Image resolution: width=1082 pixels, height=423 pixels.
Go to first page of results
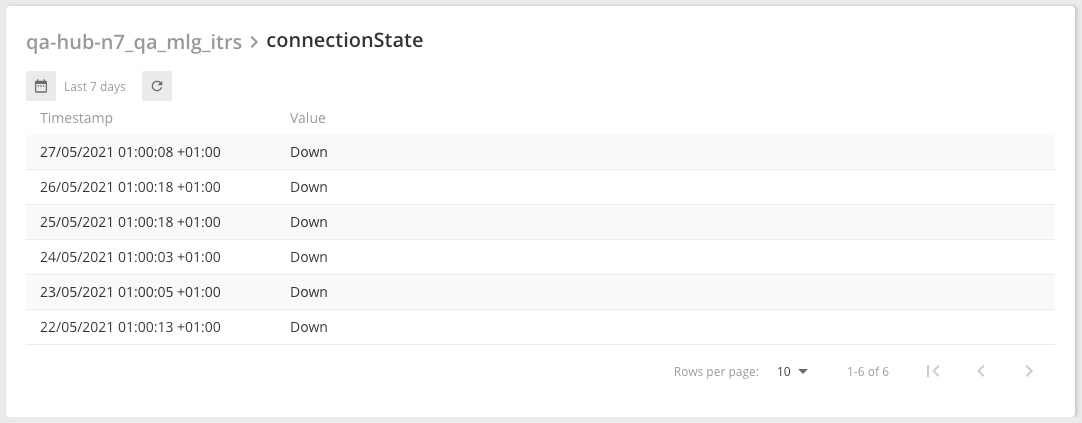pos(933,371)
